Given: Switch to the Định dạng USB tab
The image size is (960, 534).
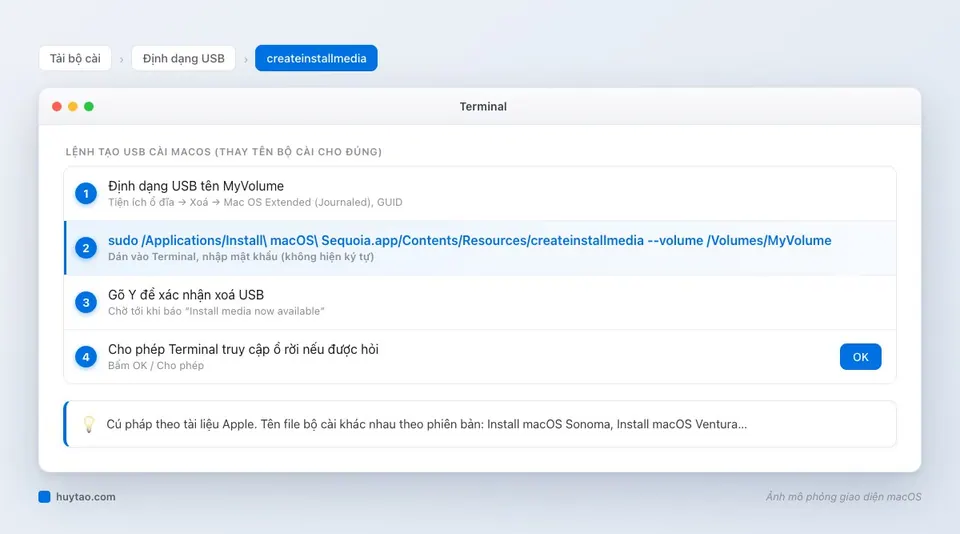Looking at the screenshot, I should tap(184, 58).
